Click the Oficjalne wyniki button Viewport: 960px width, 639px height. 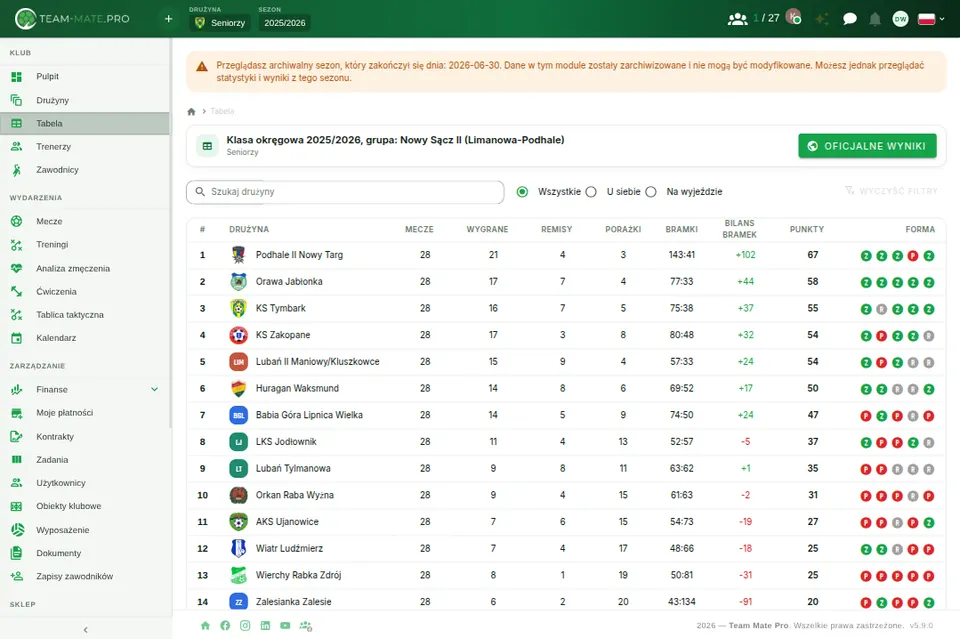[x=867, y=146]
